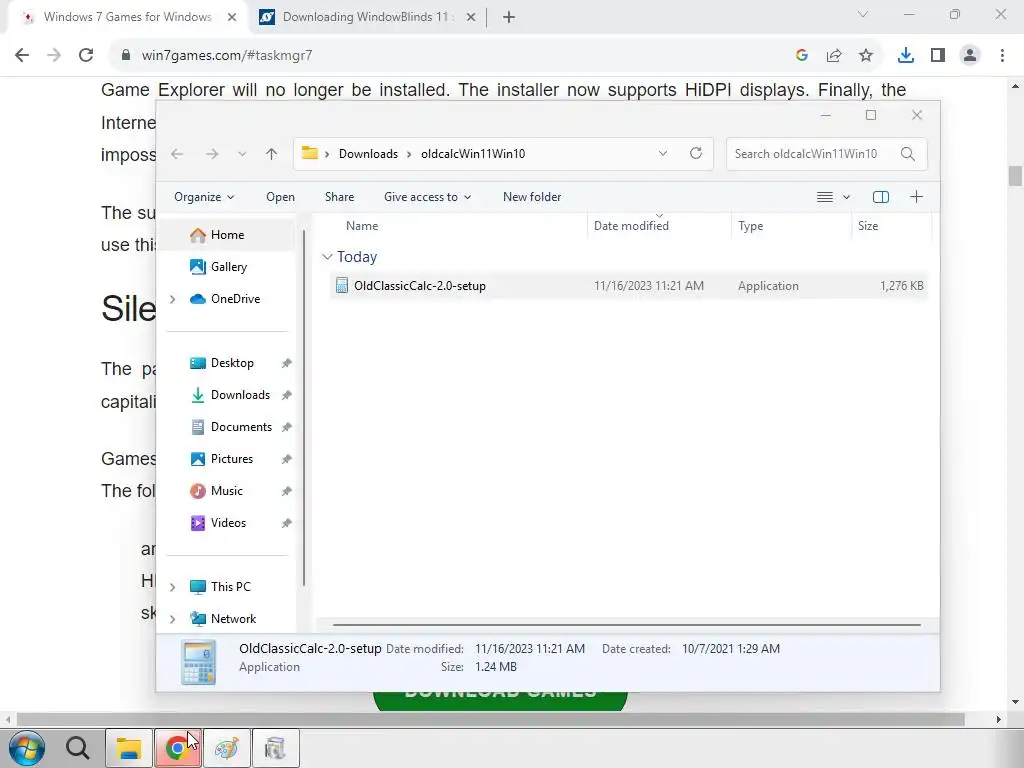Select the OldClassicCalc-2.0-setup file

628,286
